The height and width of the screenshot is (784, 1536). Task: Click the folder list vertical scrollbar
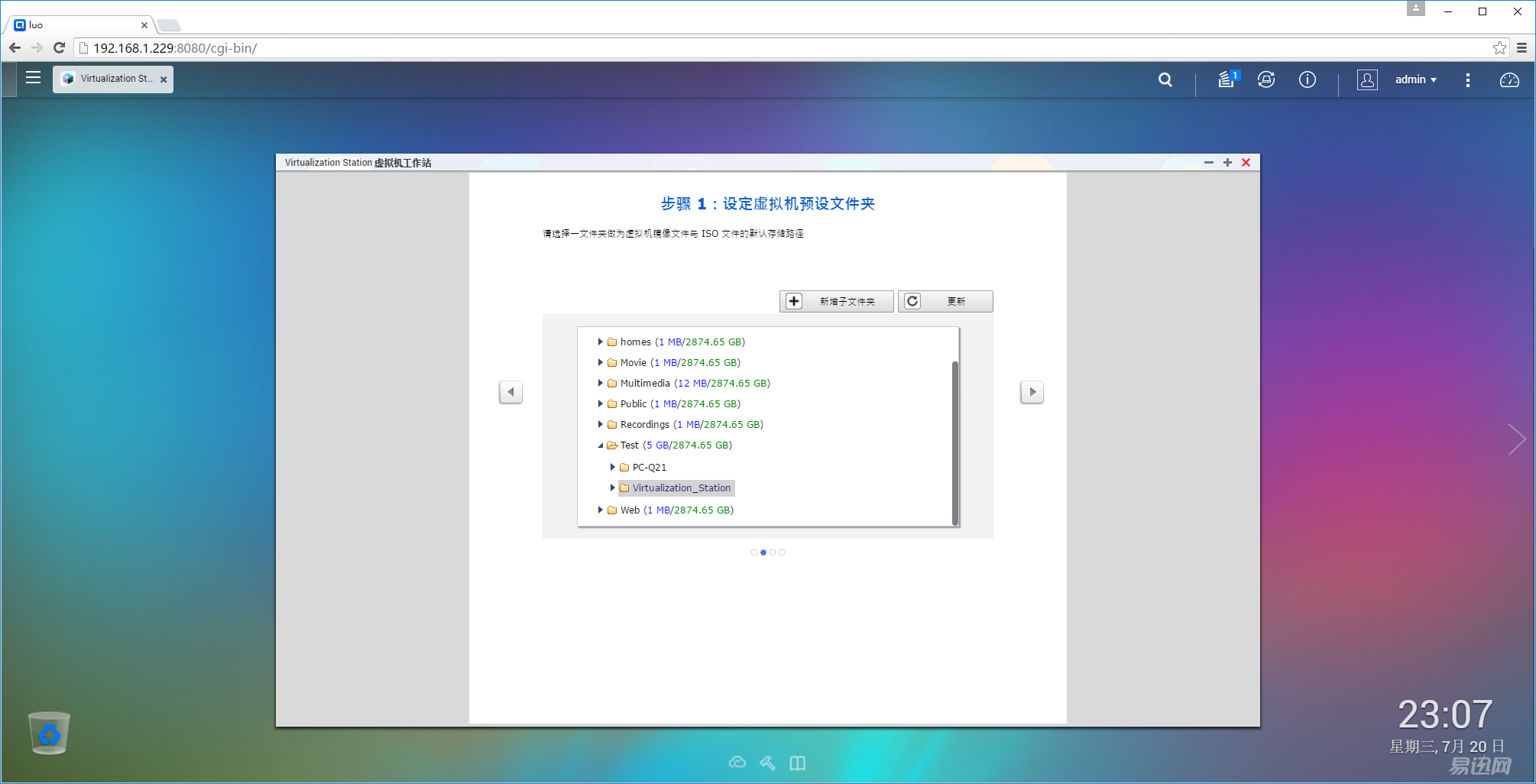coord(955,442)
